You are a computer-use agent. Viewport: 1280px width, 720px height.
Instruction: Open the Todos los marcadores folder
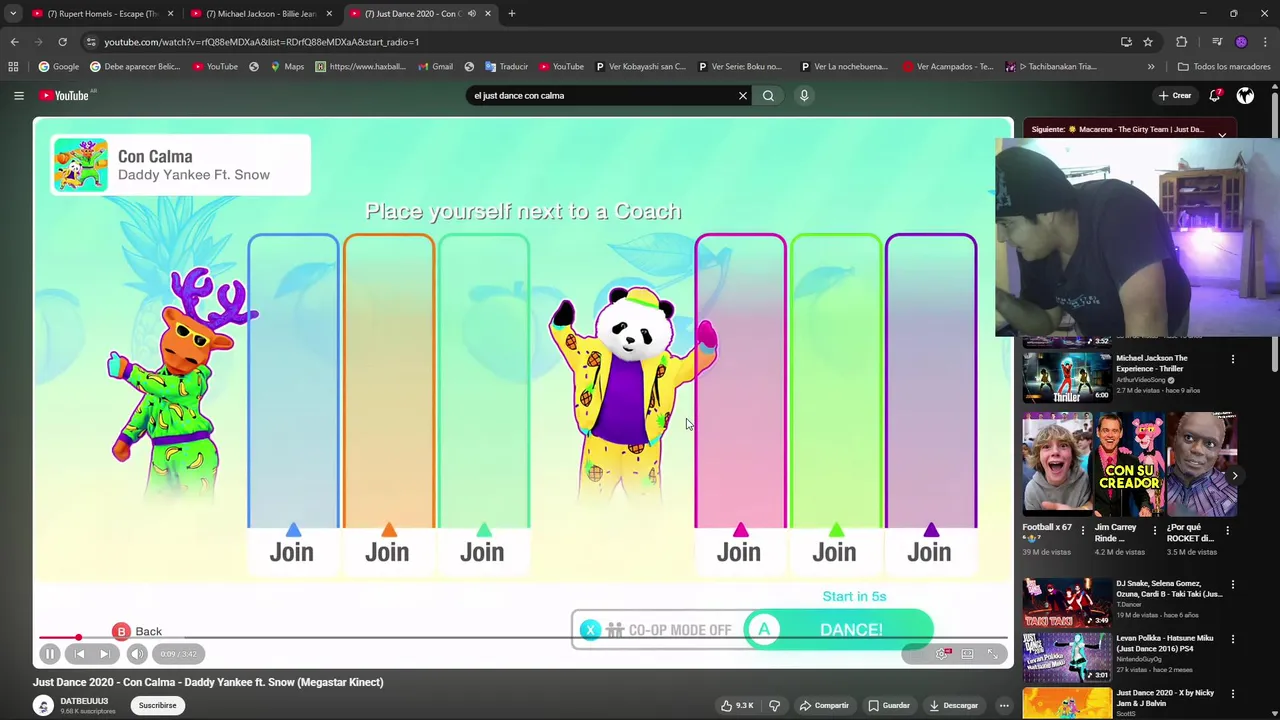click(x=1224, y=67)
